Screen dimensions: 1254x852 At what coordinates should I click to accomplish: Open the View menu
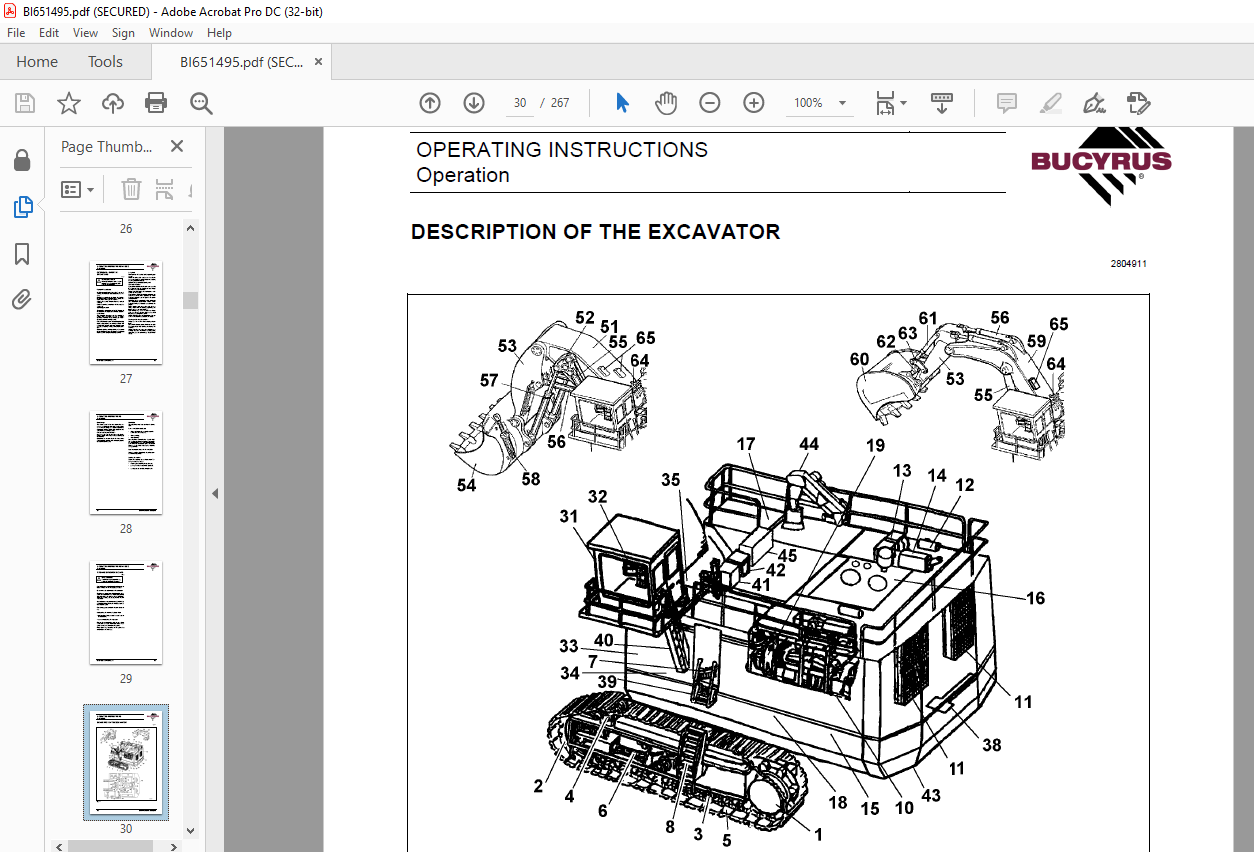86,33
